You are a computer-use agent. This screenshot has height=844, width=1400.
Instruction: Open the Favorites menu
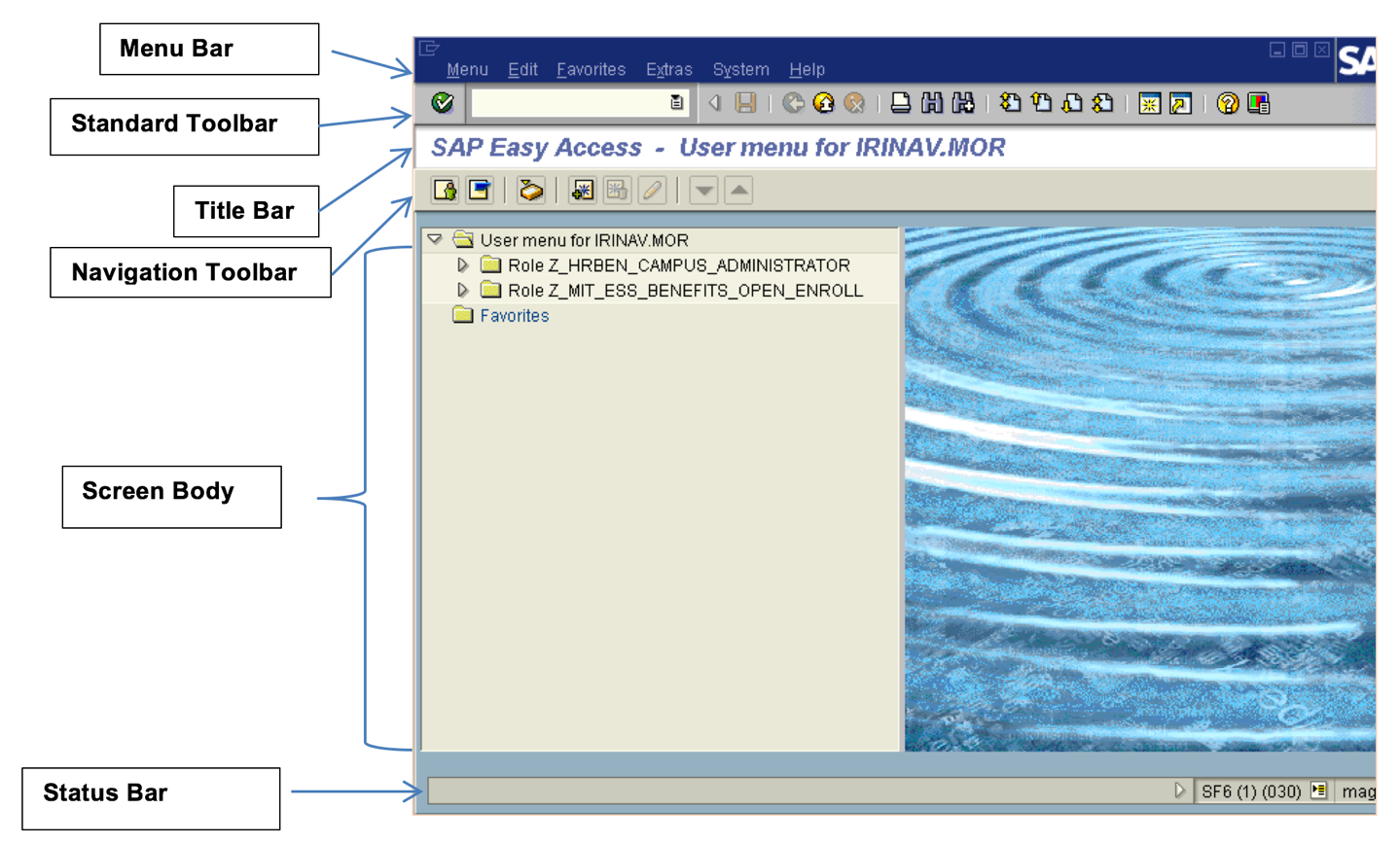pyautogui.click(x=591, y=69)
